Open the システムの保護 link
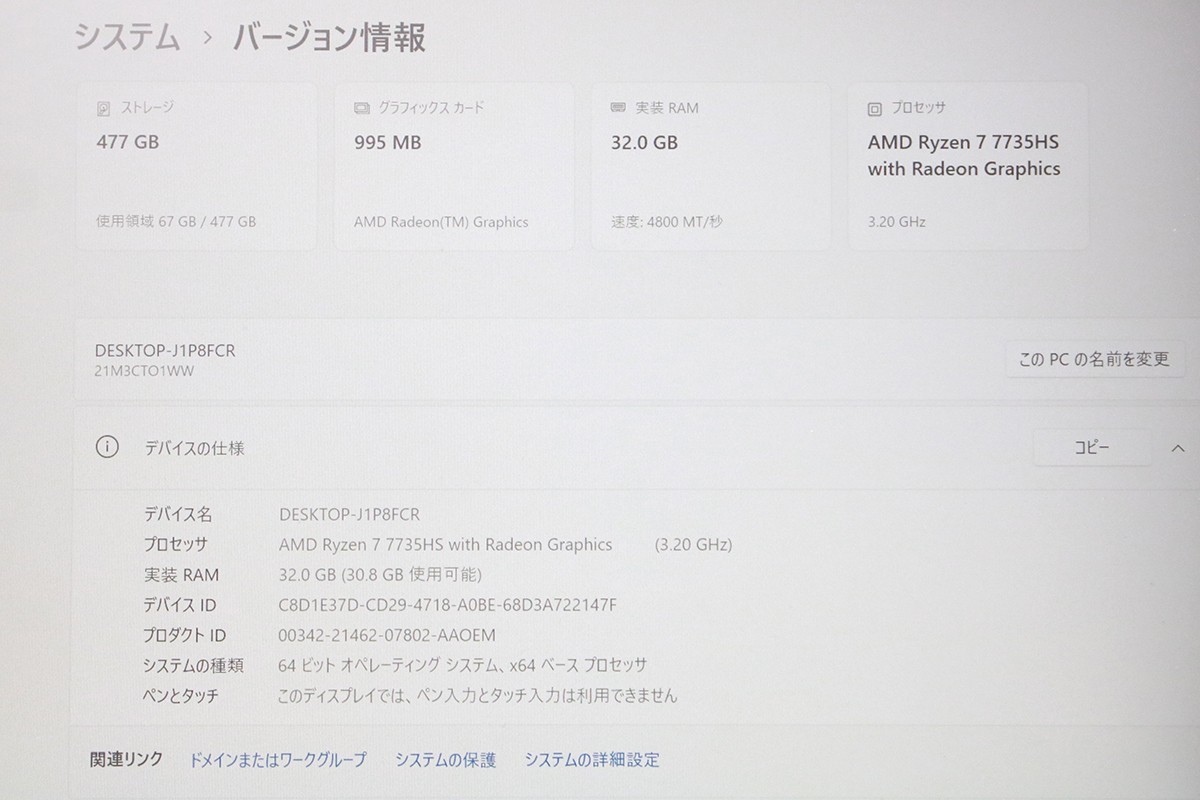 [445, 760]
